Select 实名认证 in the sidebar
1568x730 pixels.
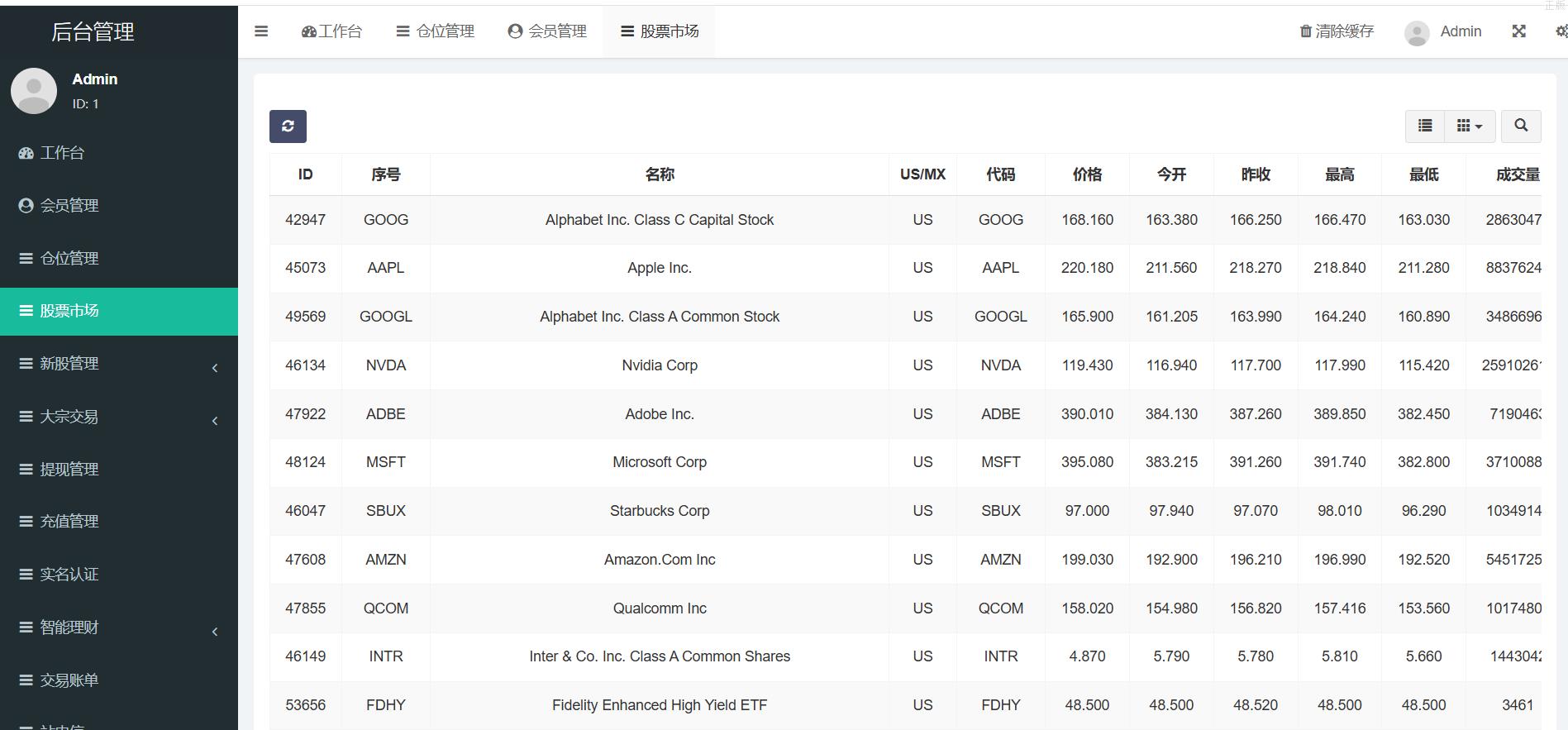click(x=69, y=575)
